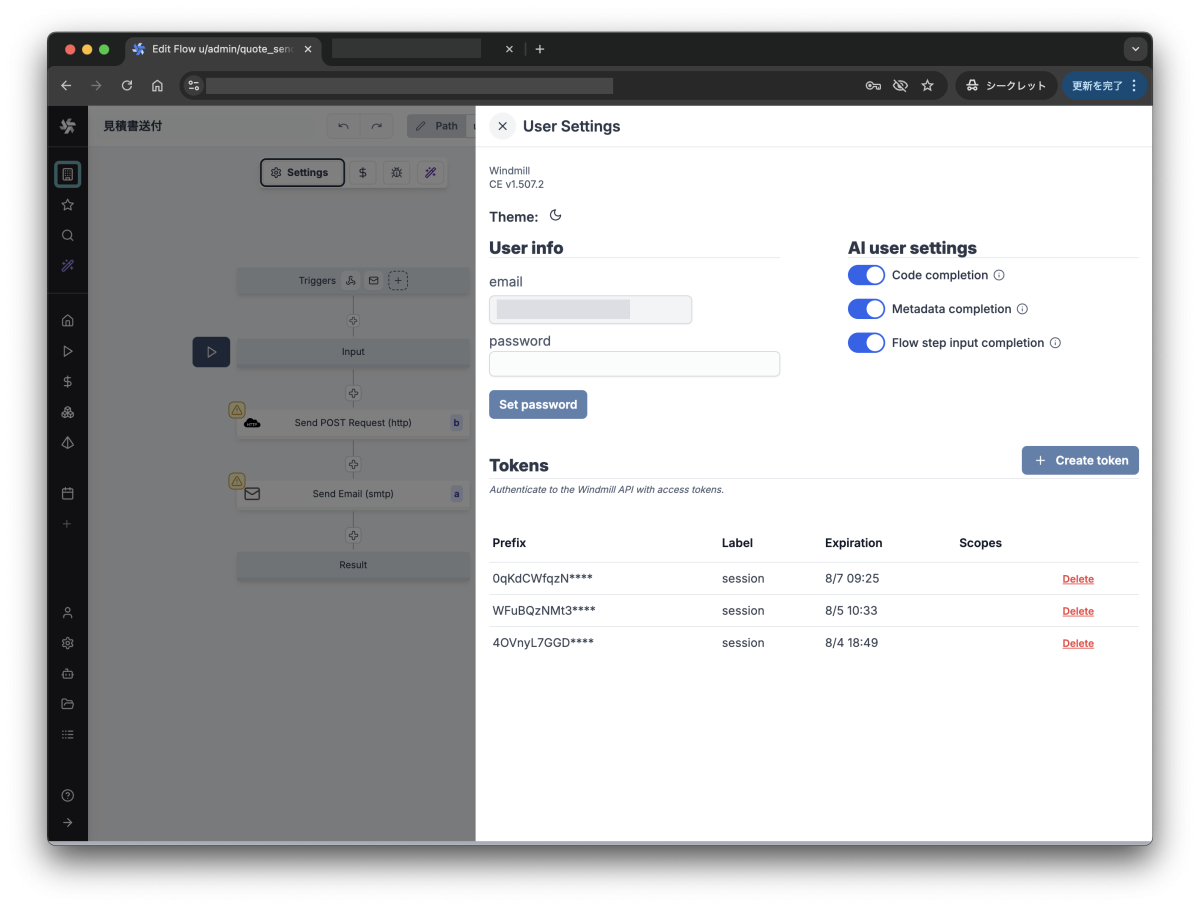Select the Send Email (smtp) step
This screenshot has width=1200, height=908.
[353, 494]
